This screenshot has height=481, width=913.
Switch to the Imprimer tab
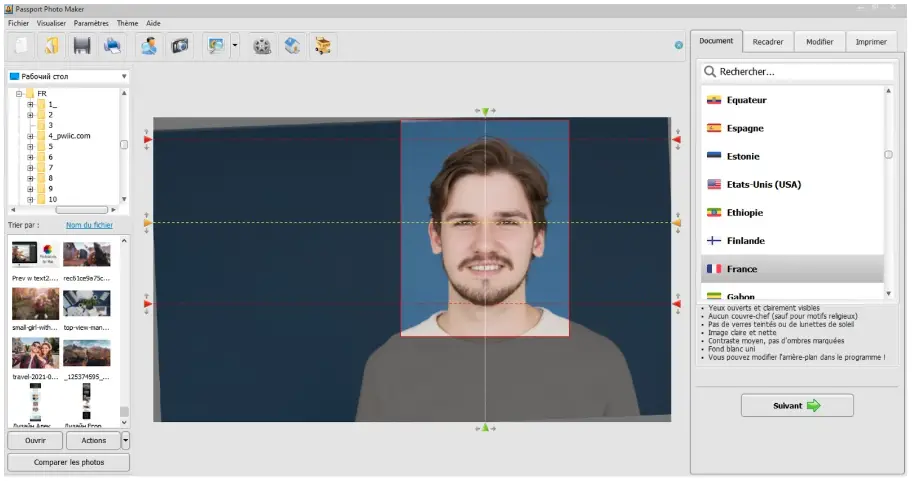pos(871,42)
